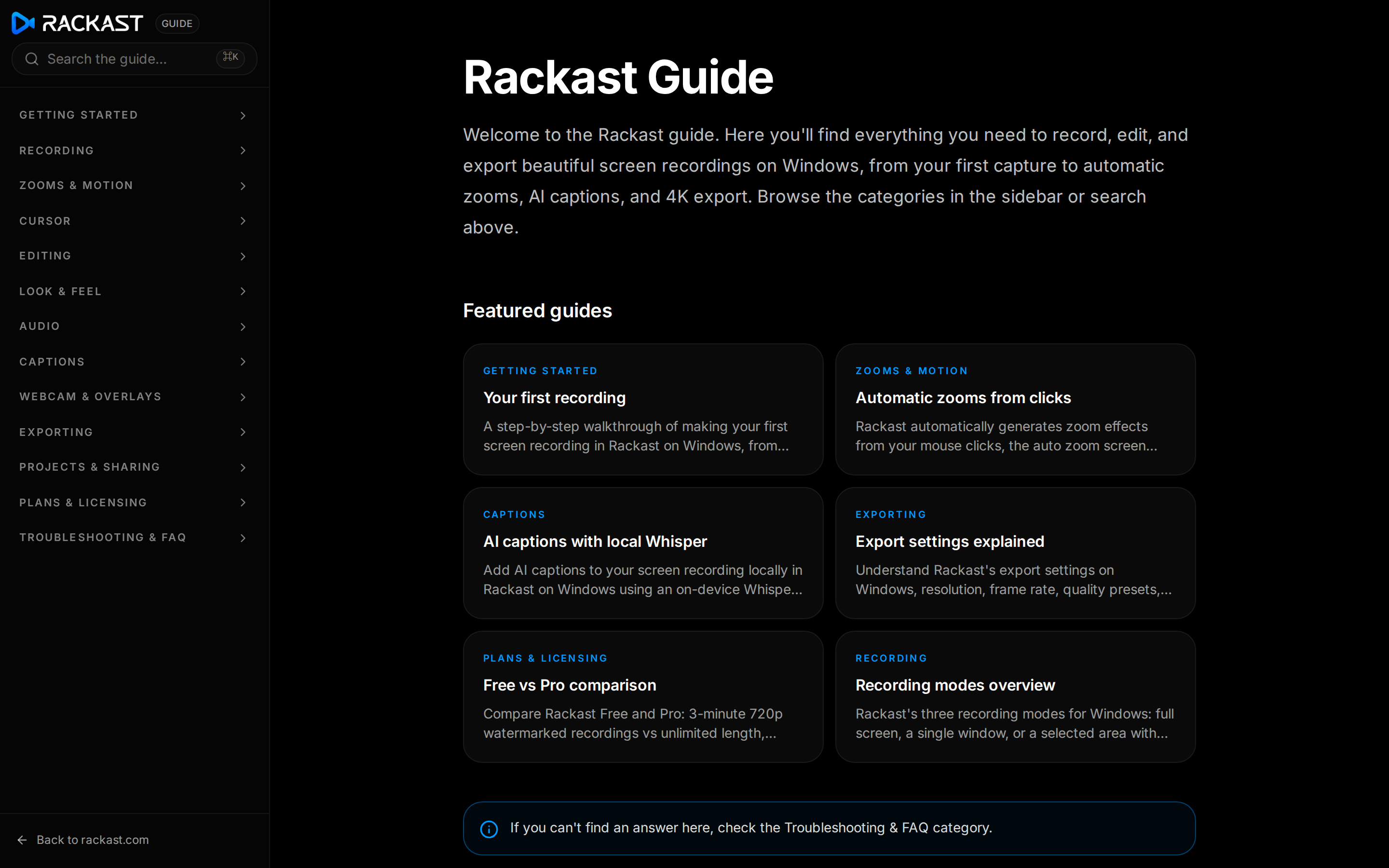Click 'Rackast automatically generates zoom effects' description
This screenshot has width=1389, height=868.
[1006, 436]
